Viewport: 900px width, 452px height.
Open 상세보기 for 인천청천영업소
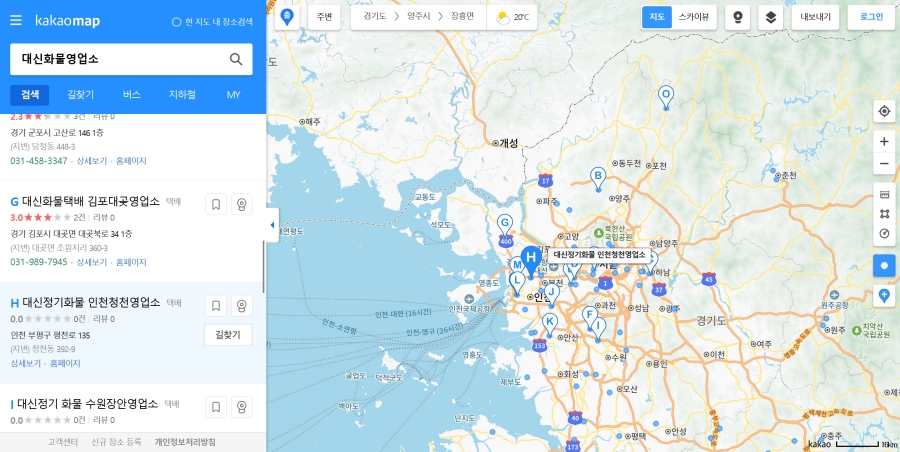26,364
